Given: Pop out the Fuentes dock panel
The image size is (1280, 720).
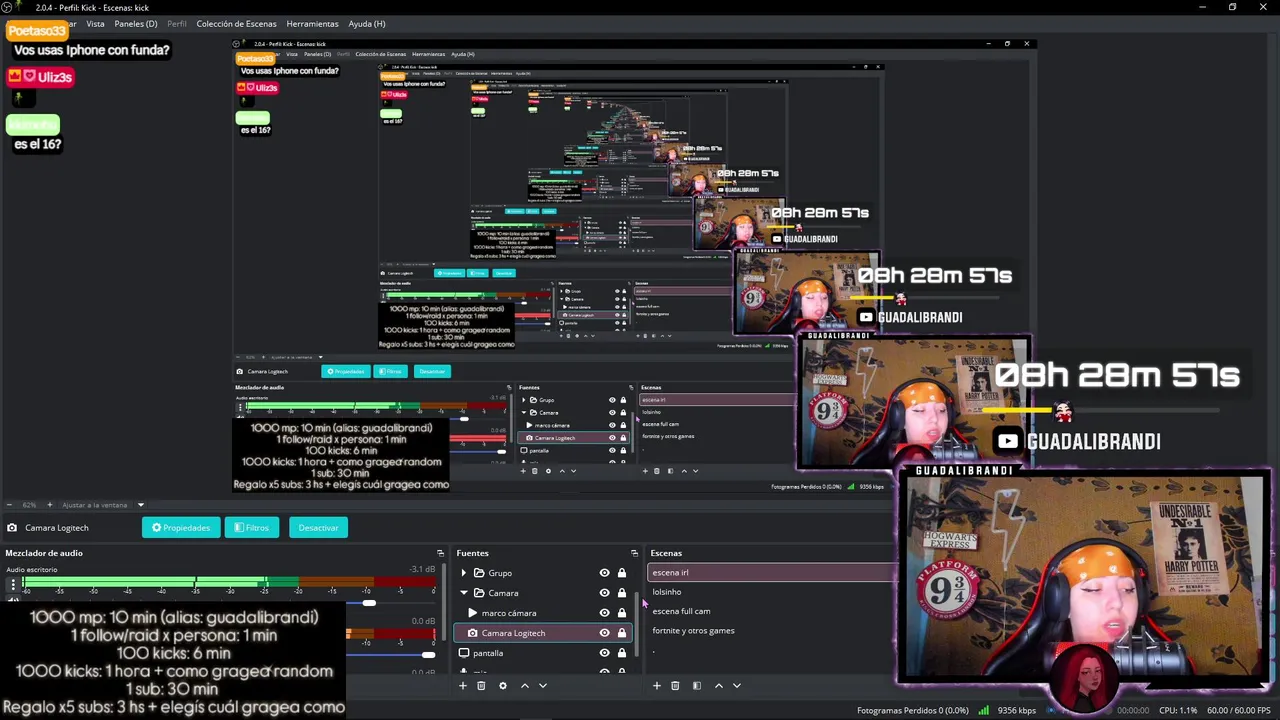Looking at the screenshot, I should coord(634,553).
